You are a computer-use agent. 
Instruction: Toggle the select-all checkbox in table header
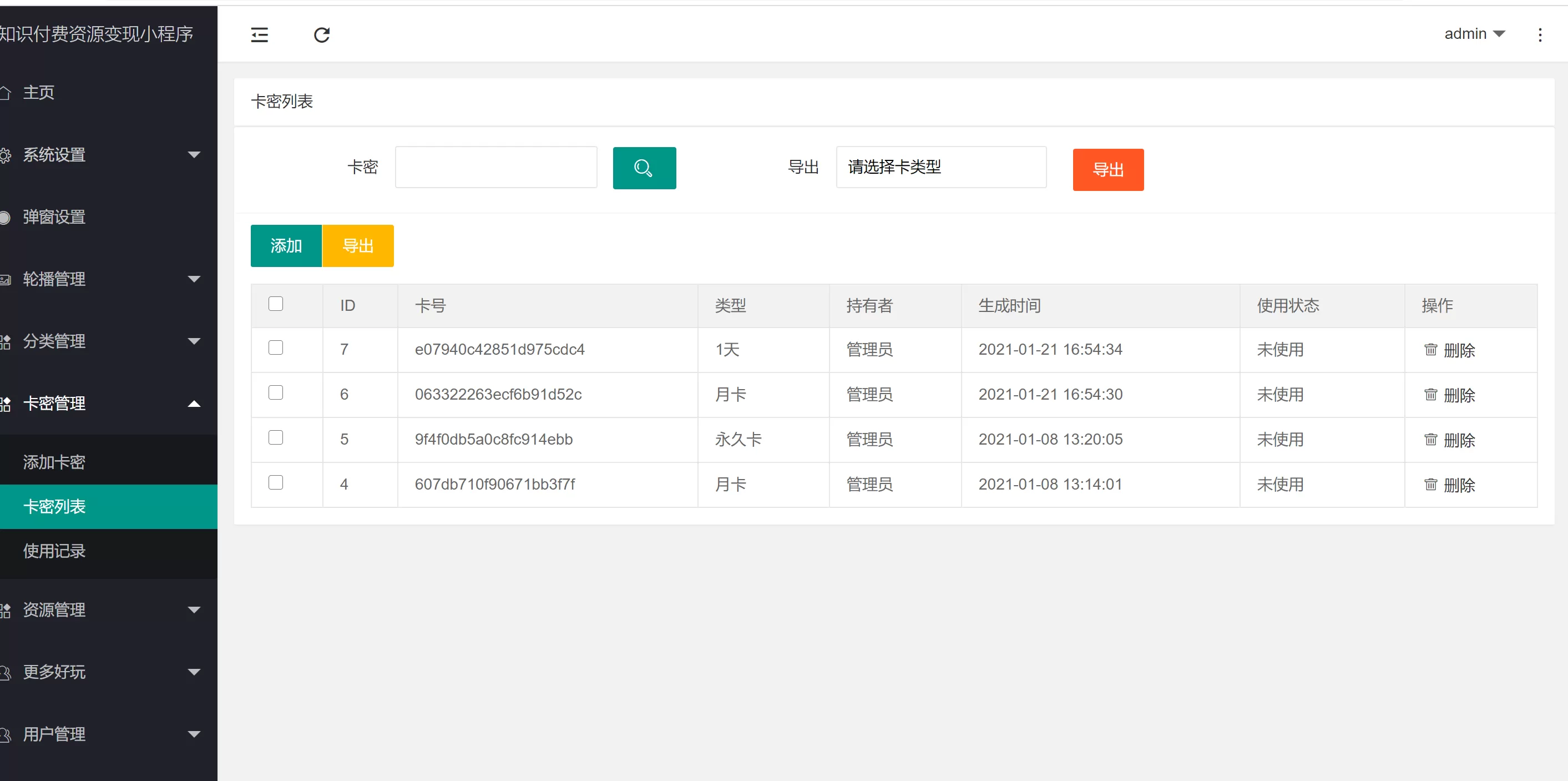point(276,304)
